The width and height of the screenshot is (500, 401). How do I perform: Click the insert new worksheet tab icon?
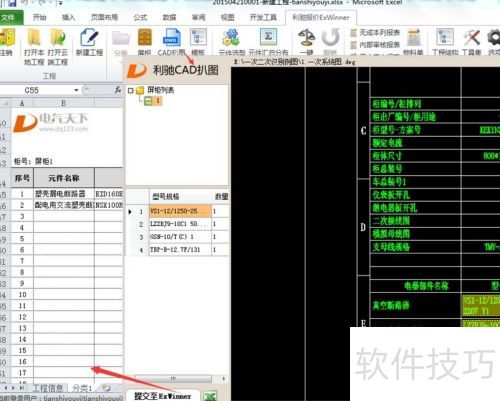click(x=106, y=388)
